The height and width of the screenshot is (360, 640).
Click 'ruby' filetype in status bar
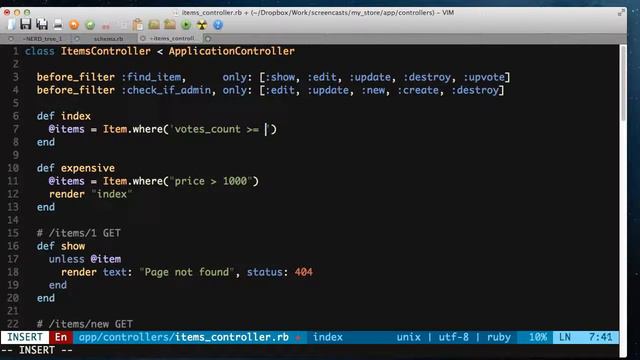pyautogui.click(x=499, y=338)
